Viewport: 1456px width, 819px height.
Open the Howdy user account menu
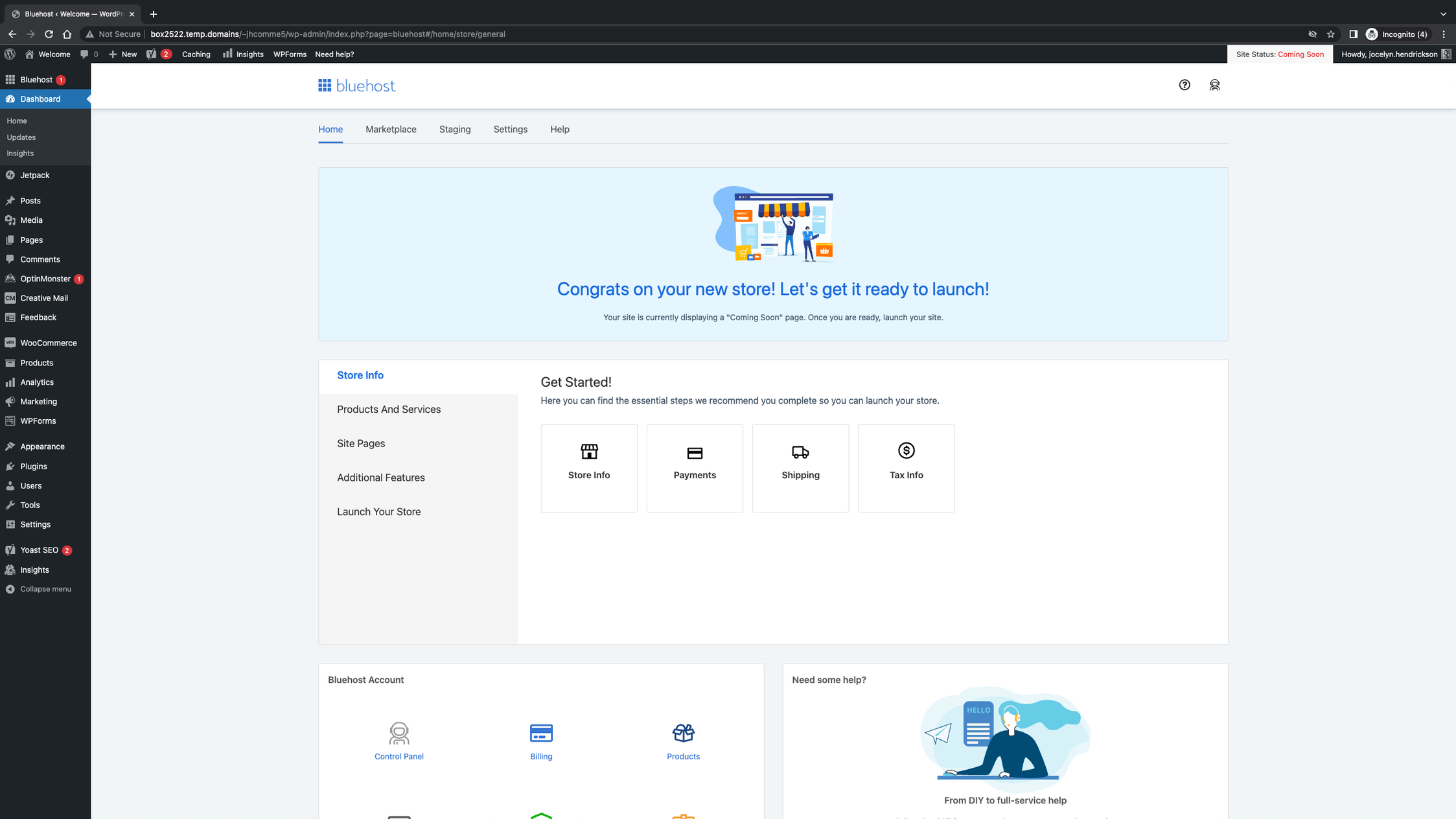click(x=1396, y=54)
